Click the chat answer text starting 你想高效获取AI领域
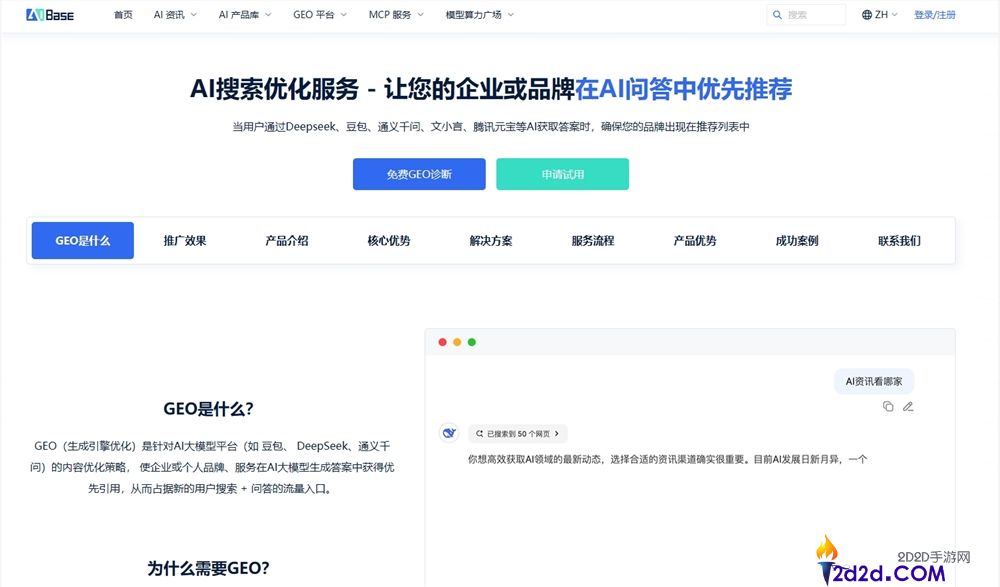 [668, 459]
